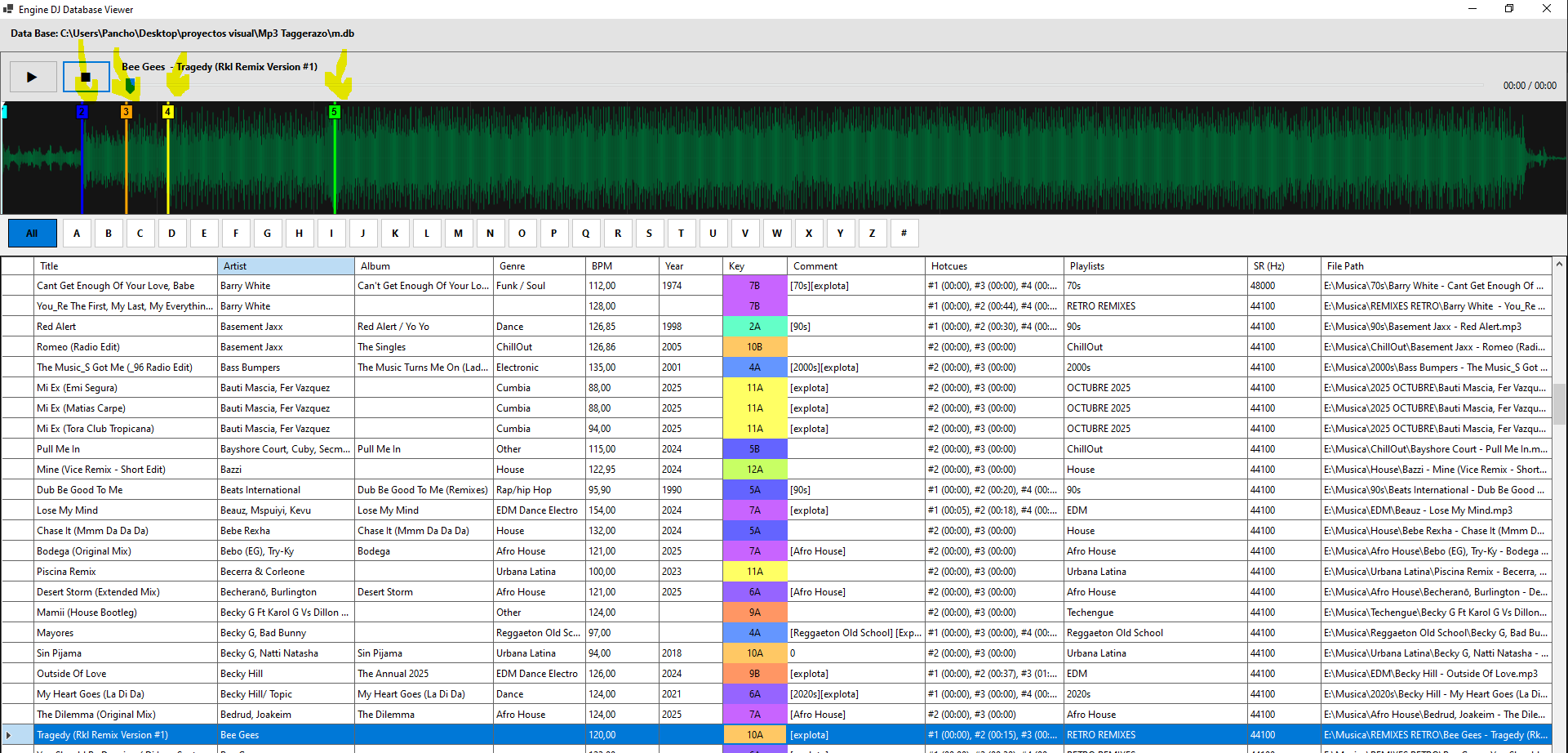Click orange hotcue marker 3
This screenshot has width=1568, height=753.
click(x=126, y=112)
